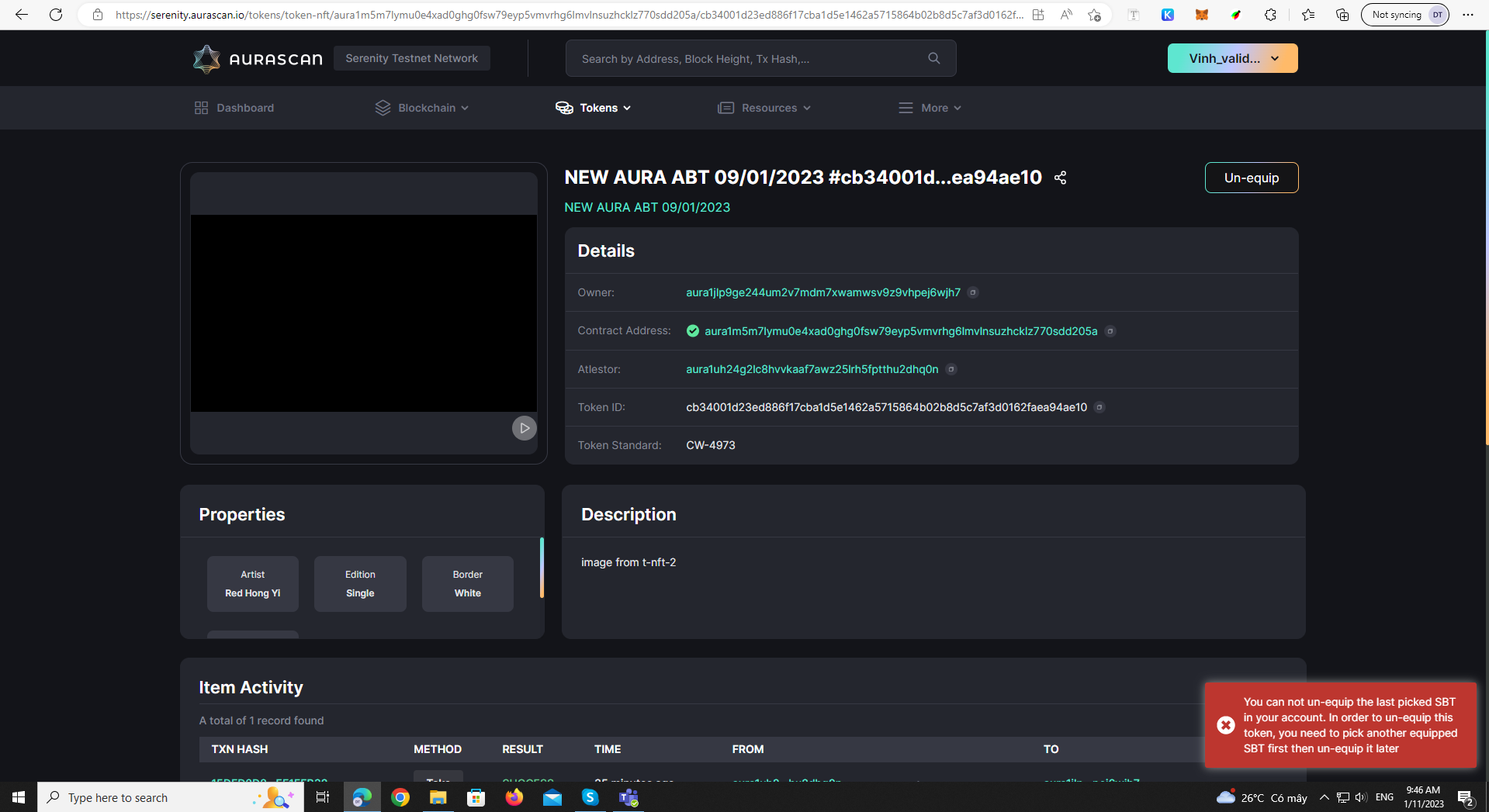The height and width of the screenshot is (812, 1489).
Task: Click the verified checkmark on the contract address
Action: pos(692,330)
